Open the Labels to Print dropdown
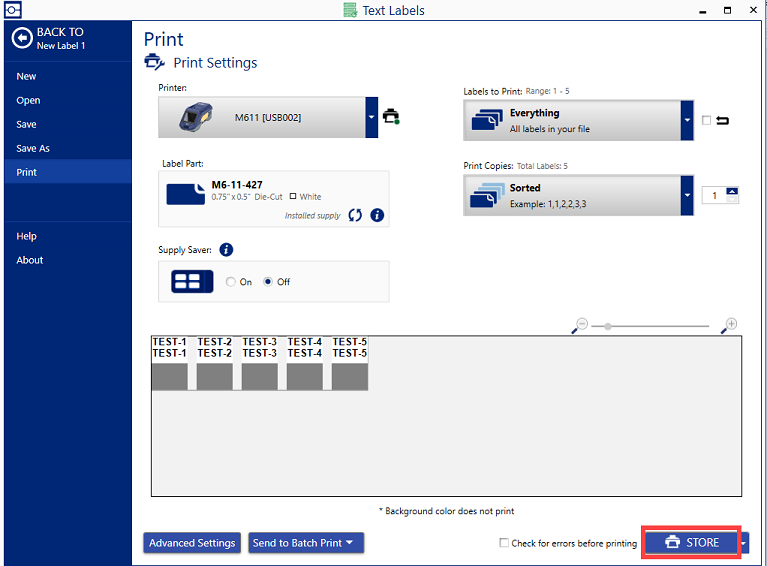 click(686, 120)
